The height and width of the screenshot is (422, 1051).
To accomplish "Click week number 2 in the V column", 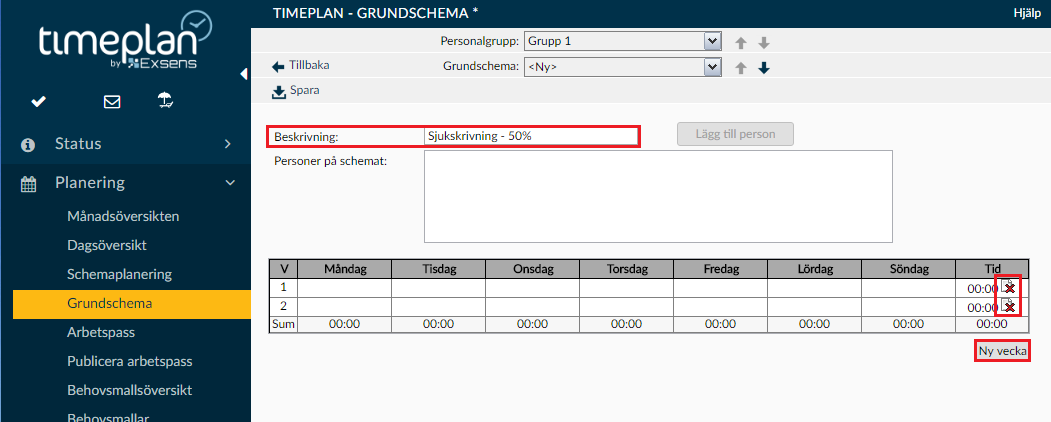I will (284, 307).
